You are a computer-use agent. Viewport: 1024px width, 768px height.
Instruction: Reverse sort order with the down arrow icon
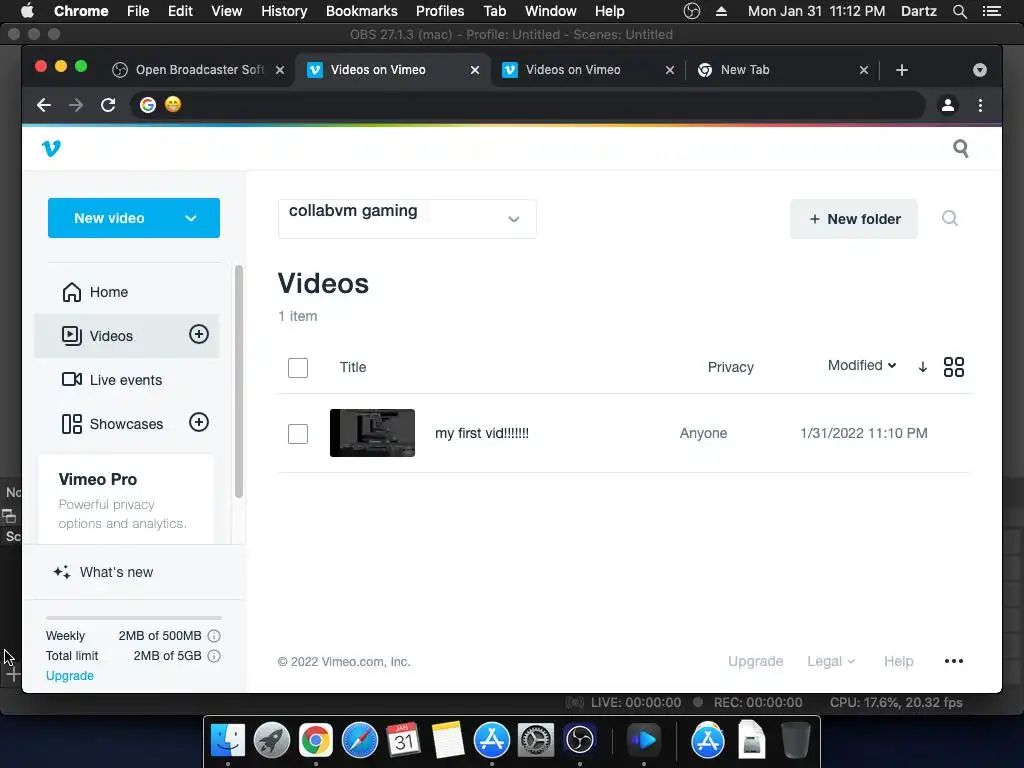[922, 367]
